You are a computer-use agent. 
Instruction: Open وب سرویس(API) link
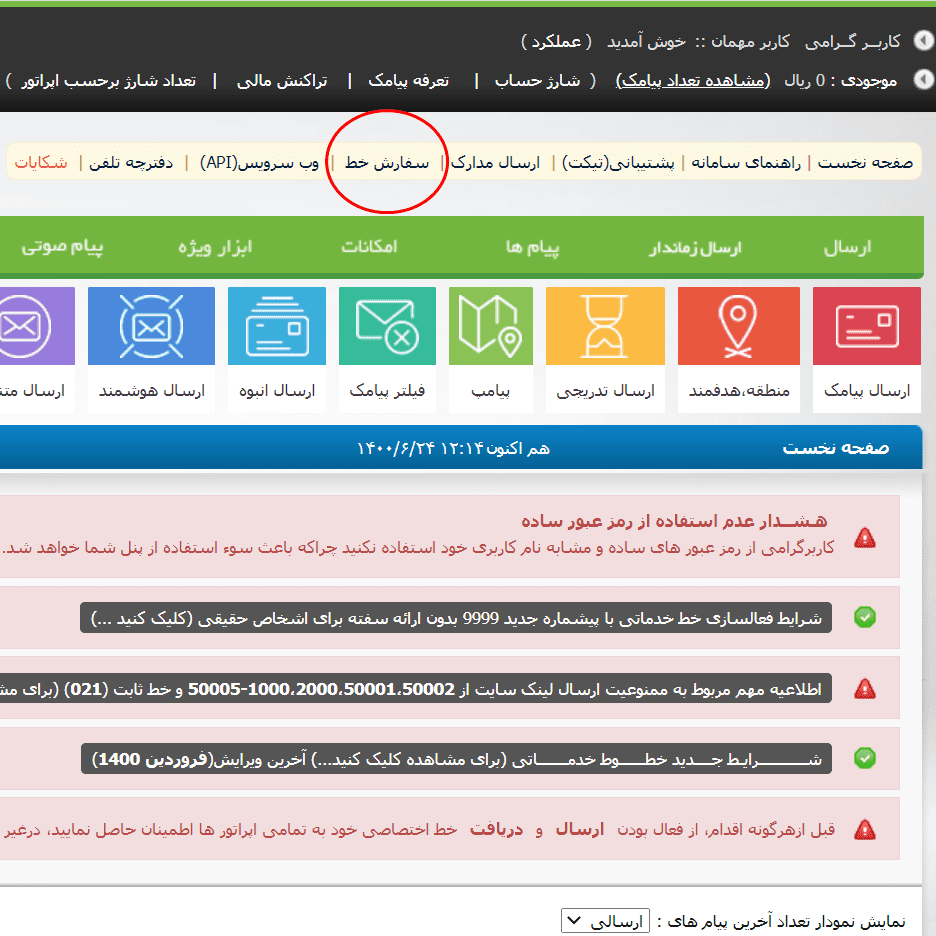pos(259,162)
